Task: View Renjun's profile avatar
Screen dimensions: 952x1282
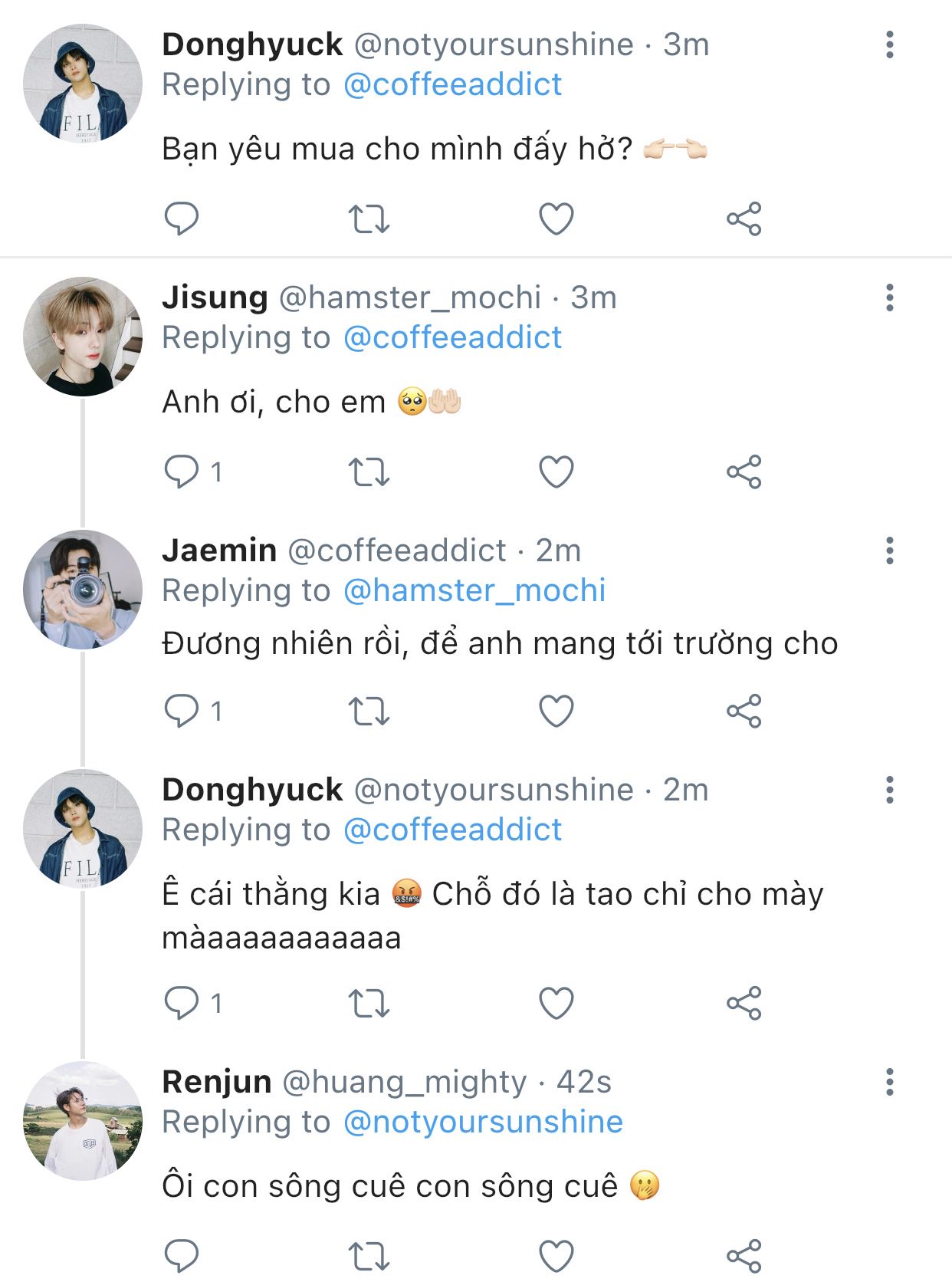Action: pyautogui.click(x=83, y=1121)
